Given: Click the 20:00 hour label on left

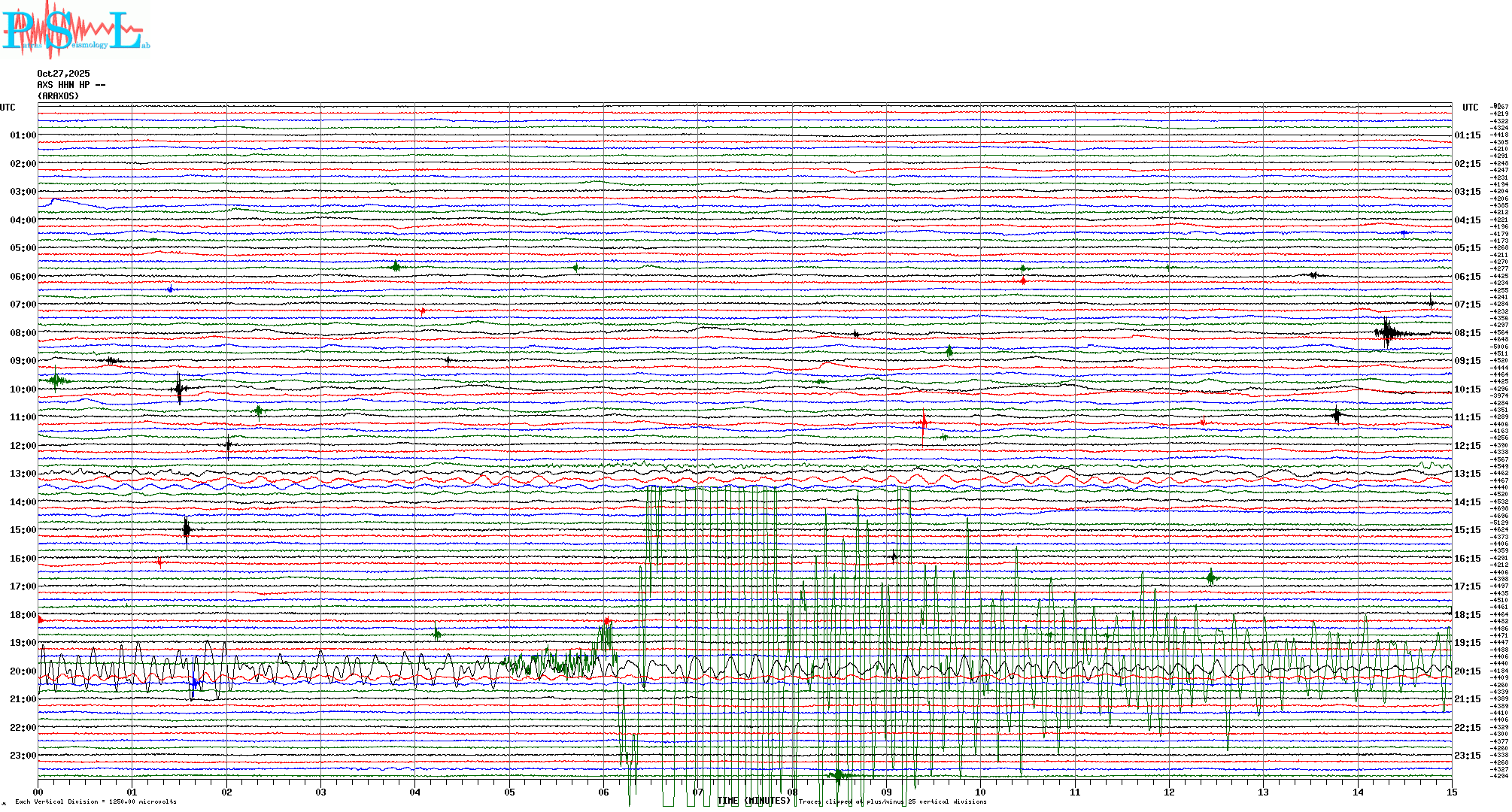Looking at the screenshot, I should (23, 671).
